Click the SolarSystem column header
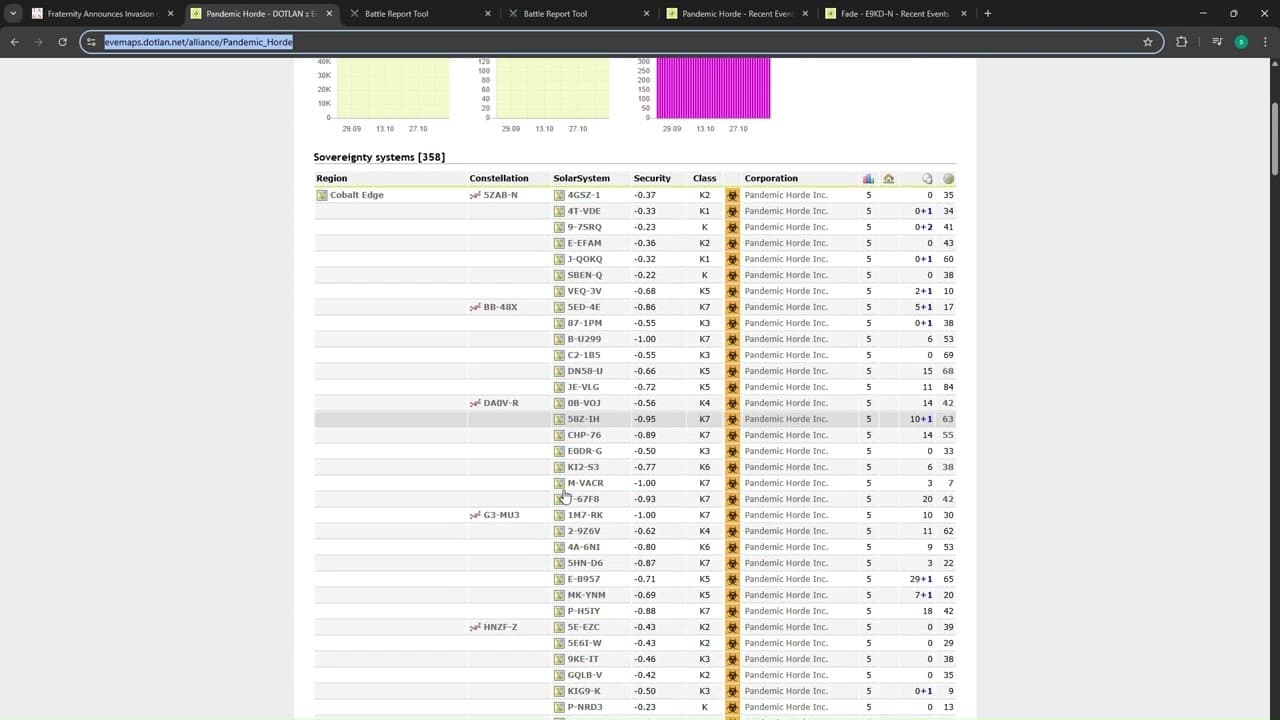 click(x=582, y=178)
